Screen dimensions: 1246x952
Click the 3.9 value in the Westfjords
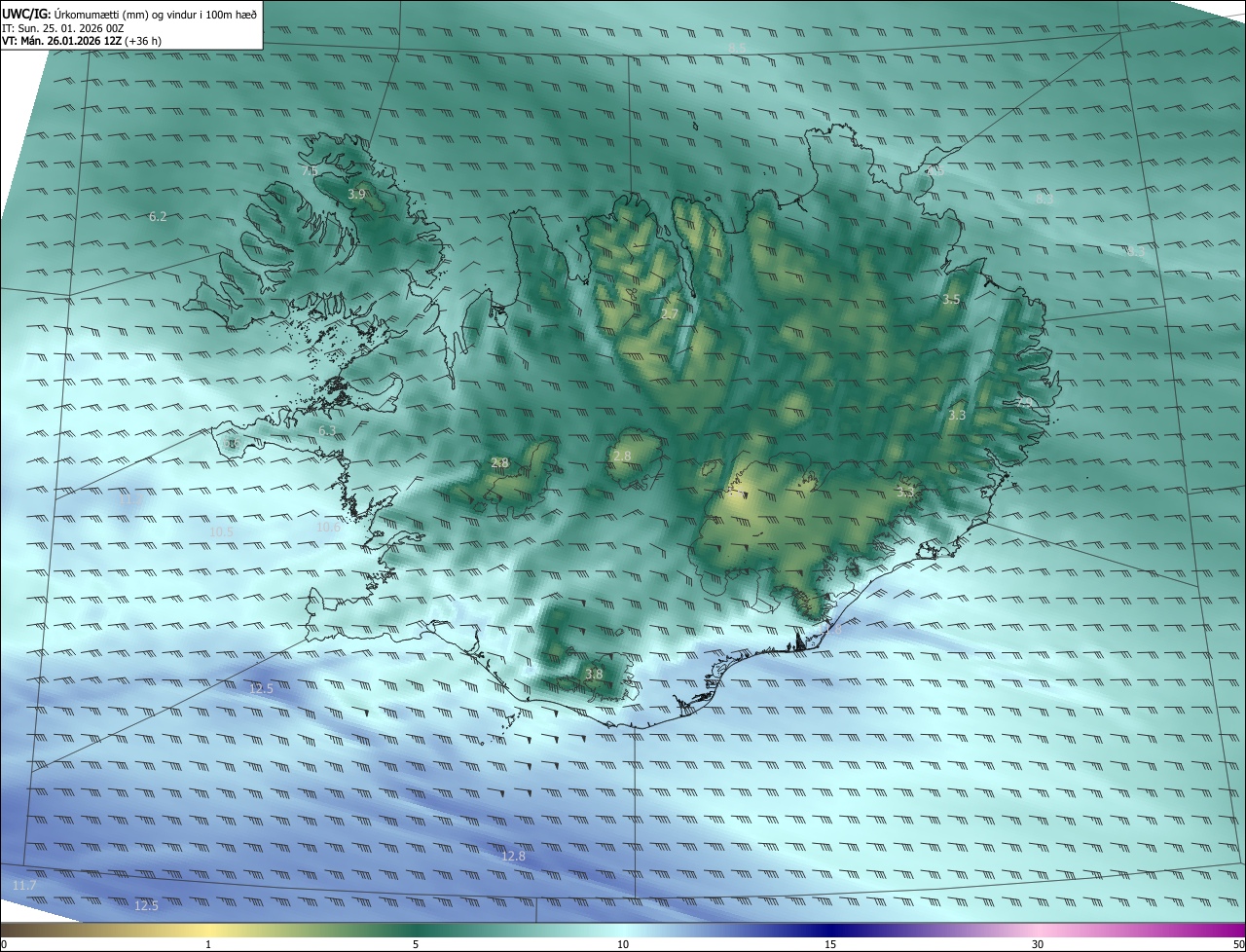(356, 195)
